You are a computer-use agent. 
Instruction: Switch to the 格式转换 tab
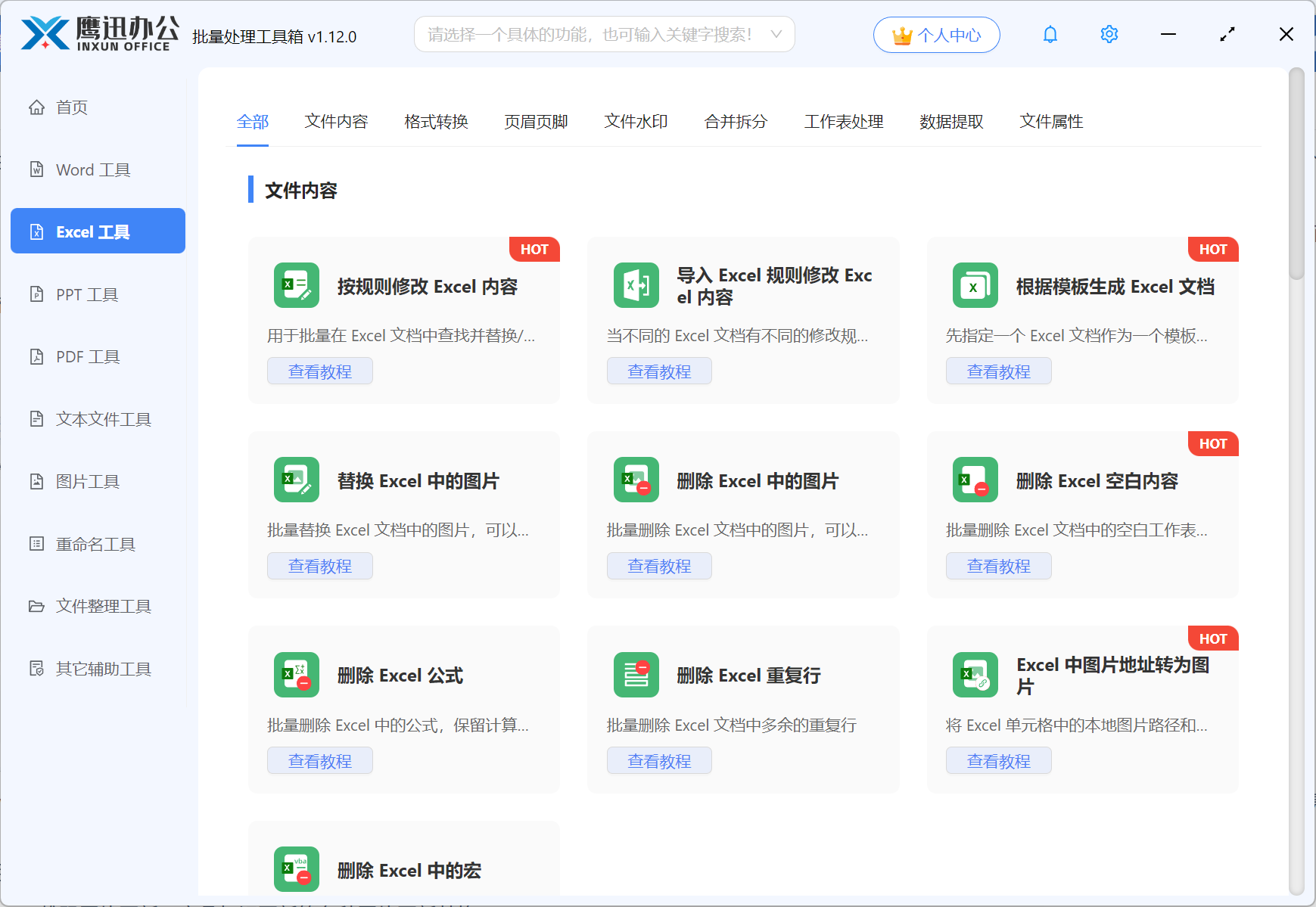click(x=436, y=121)
